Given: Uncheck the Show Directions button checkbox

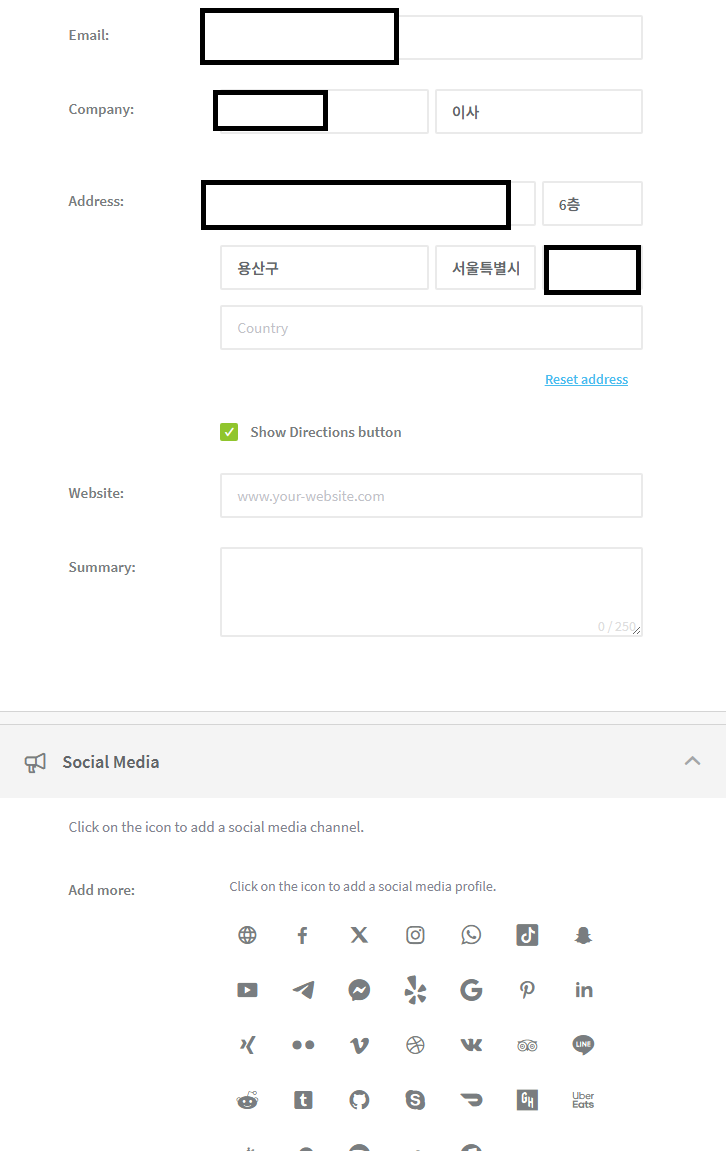Looking at the screenshot, I should click(229, 432).
